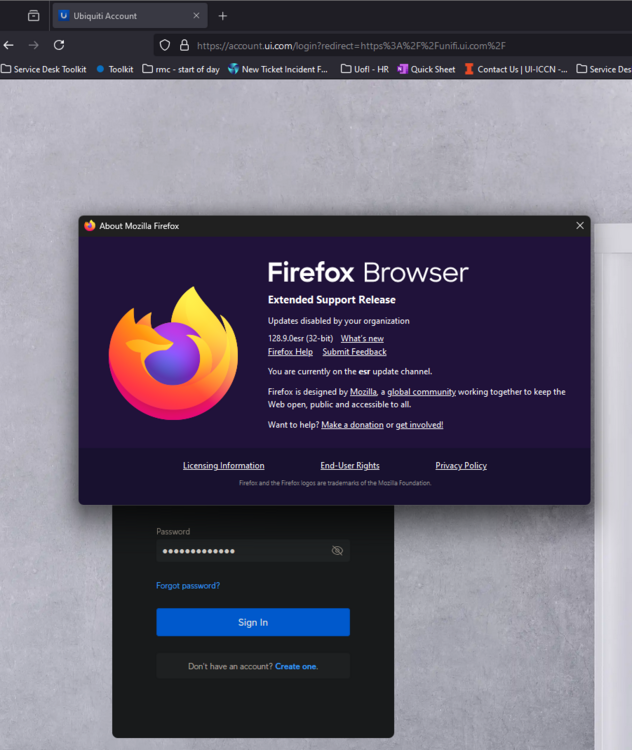
Task: Click the 128.9.0esr (32-bit) version text
Action: coord(300,338)
